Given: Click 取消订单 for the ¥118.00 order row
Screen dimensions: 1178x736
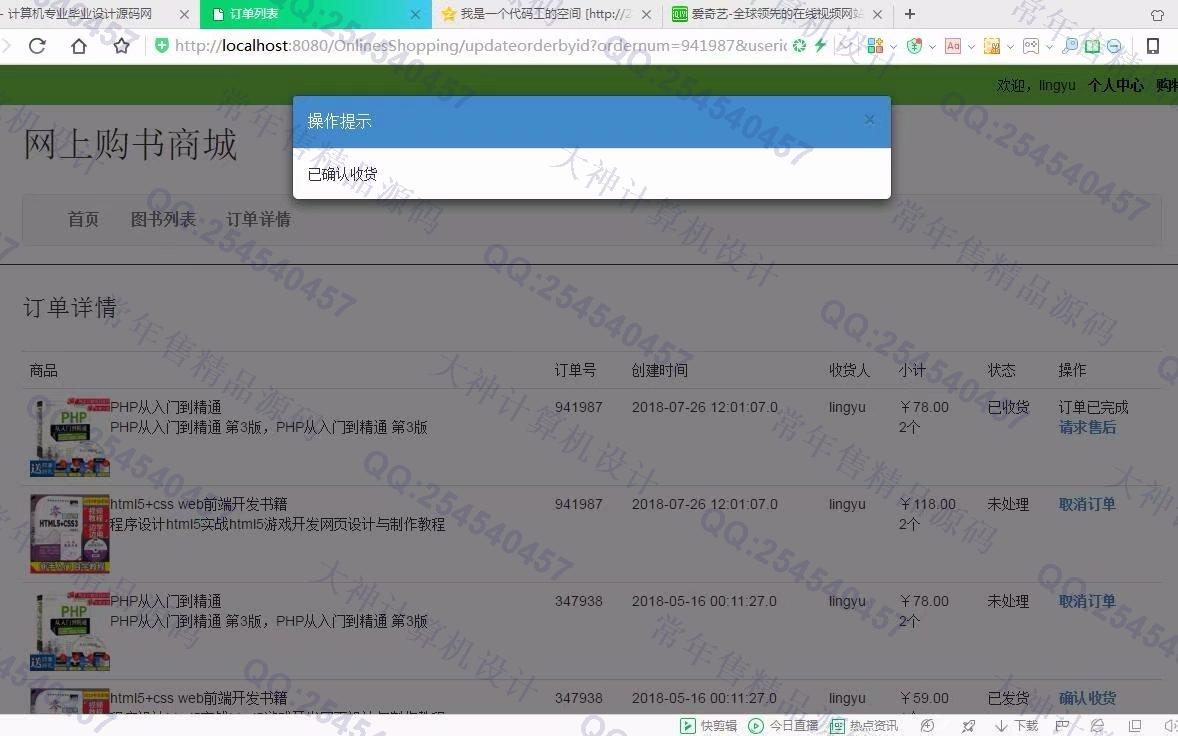Looking at the screenshot, I should 1087,504.
